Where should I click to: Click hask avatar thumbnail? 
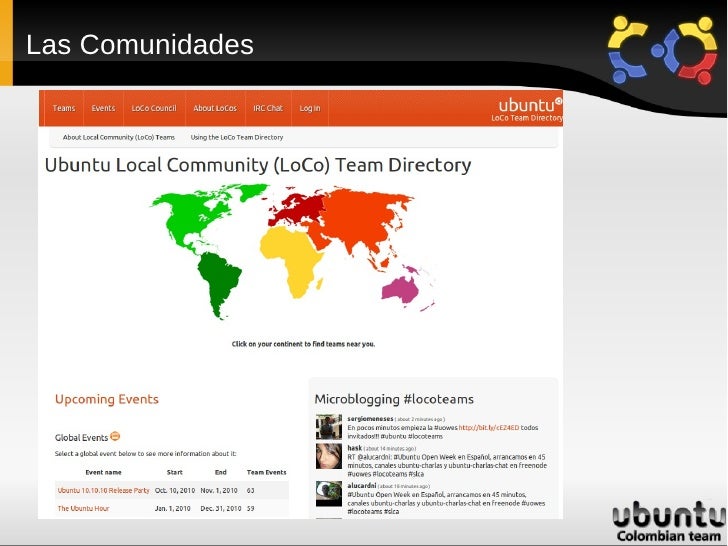(x=329, y=456)
